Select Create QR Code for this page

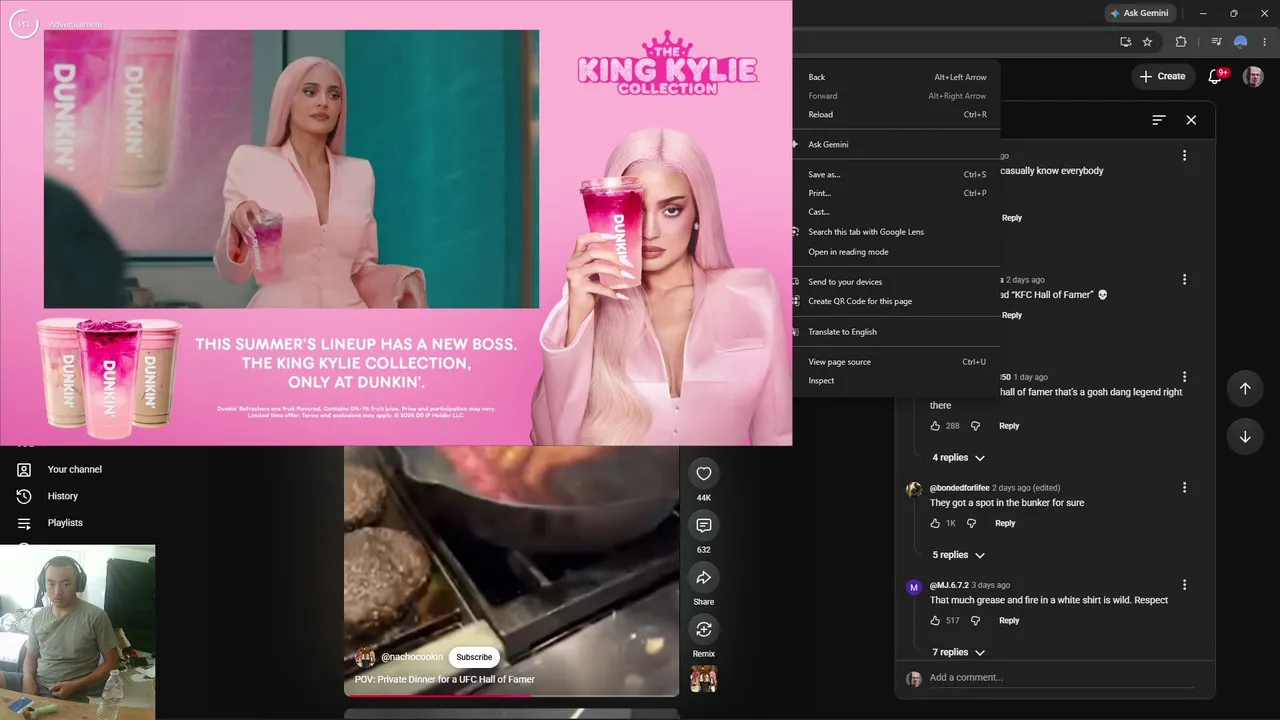pyautogui.click(x=896, y=301)
